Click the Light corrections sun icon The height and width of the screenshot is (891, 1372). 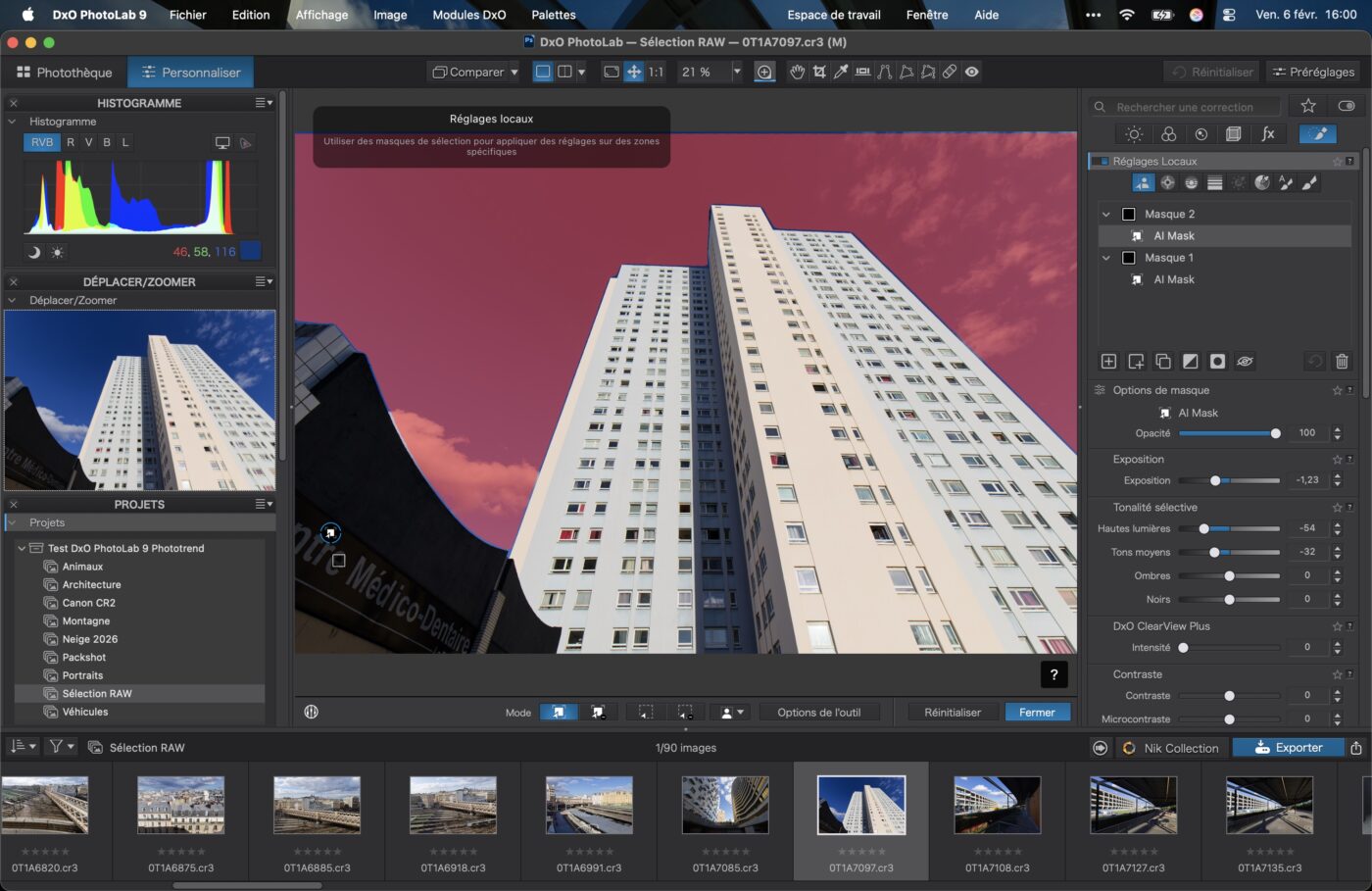[x=1134, y=134]
